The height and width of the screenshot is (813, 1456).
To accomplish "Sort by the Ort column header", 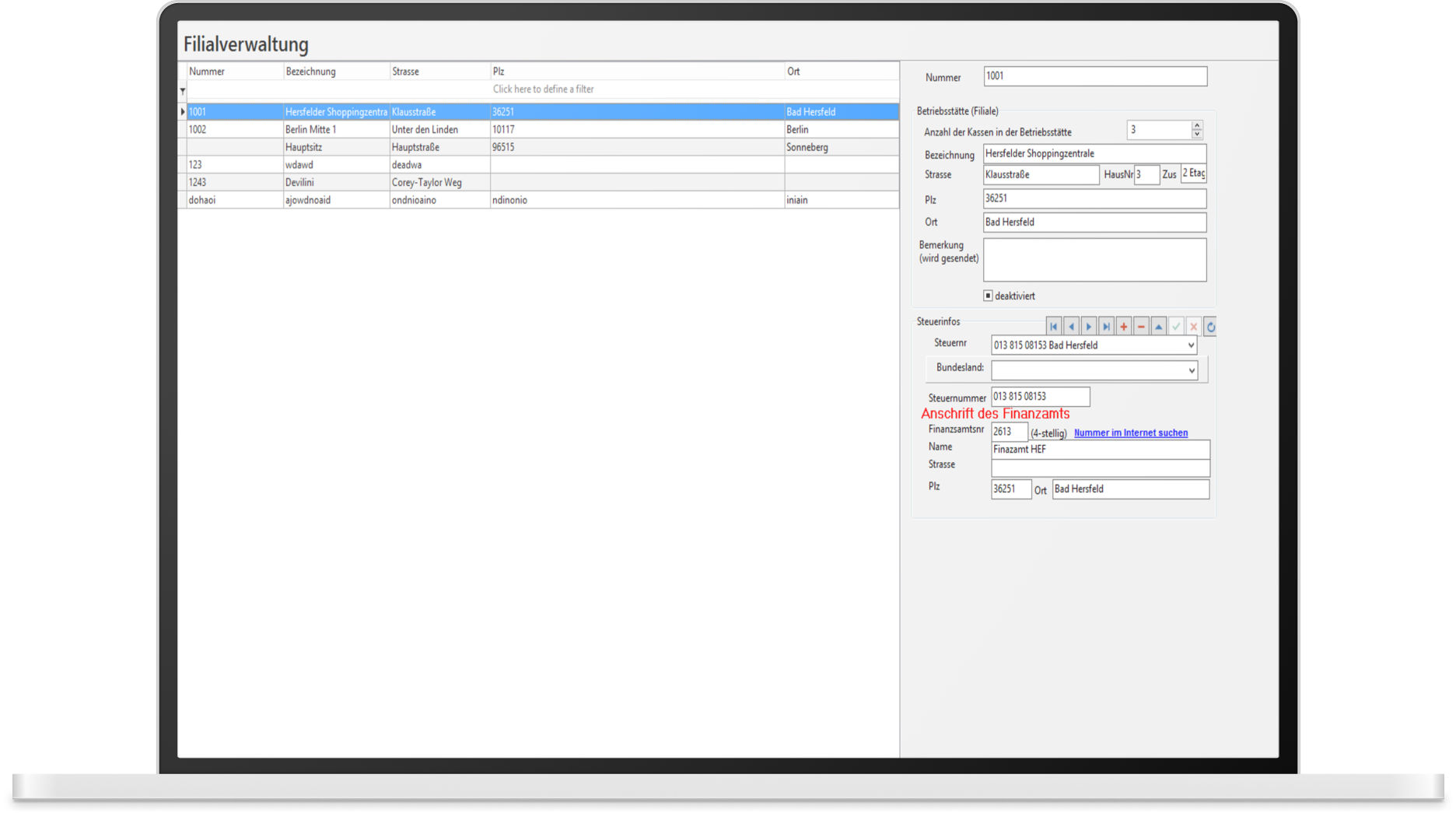I will tap(842, 72).
